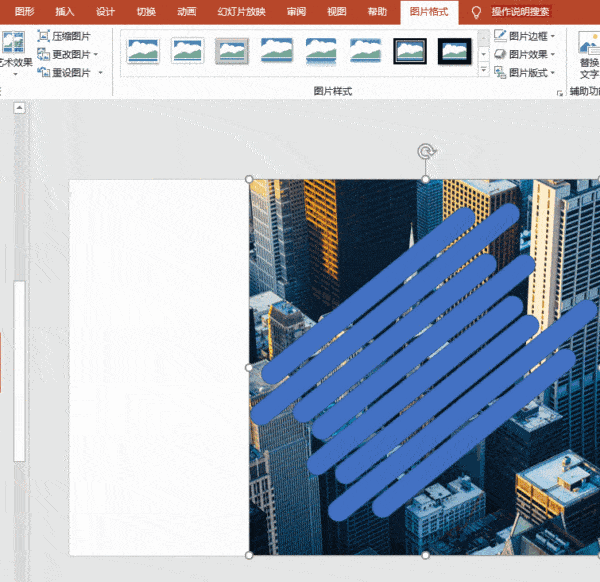The height and width of the screenshot is (582, 600).
Task: Apply the thick black frame picture style
Action: 454,51
